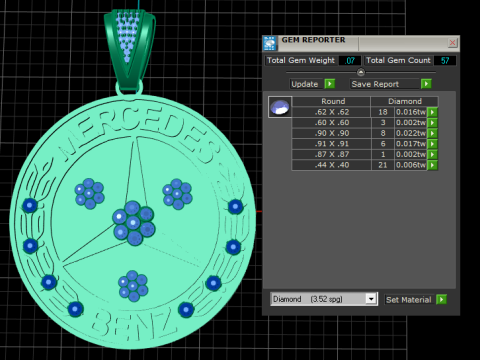
Task: Select the .60 X .60 size cell
Action: (x=332, y=123)
